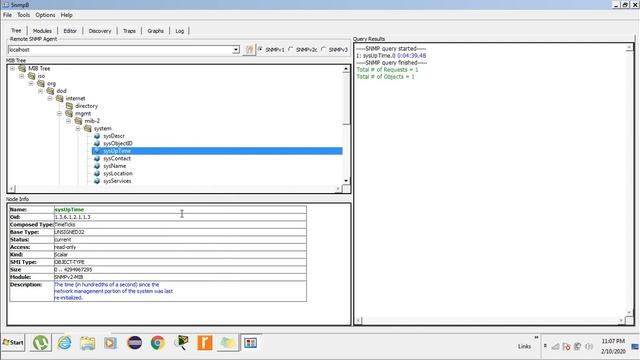This screenshot has height=360, width=640.
Task: Select the SNMPv1 radio button
Action: click(x=260, y=49)
